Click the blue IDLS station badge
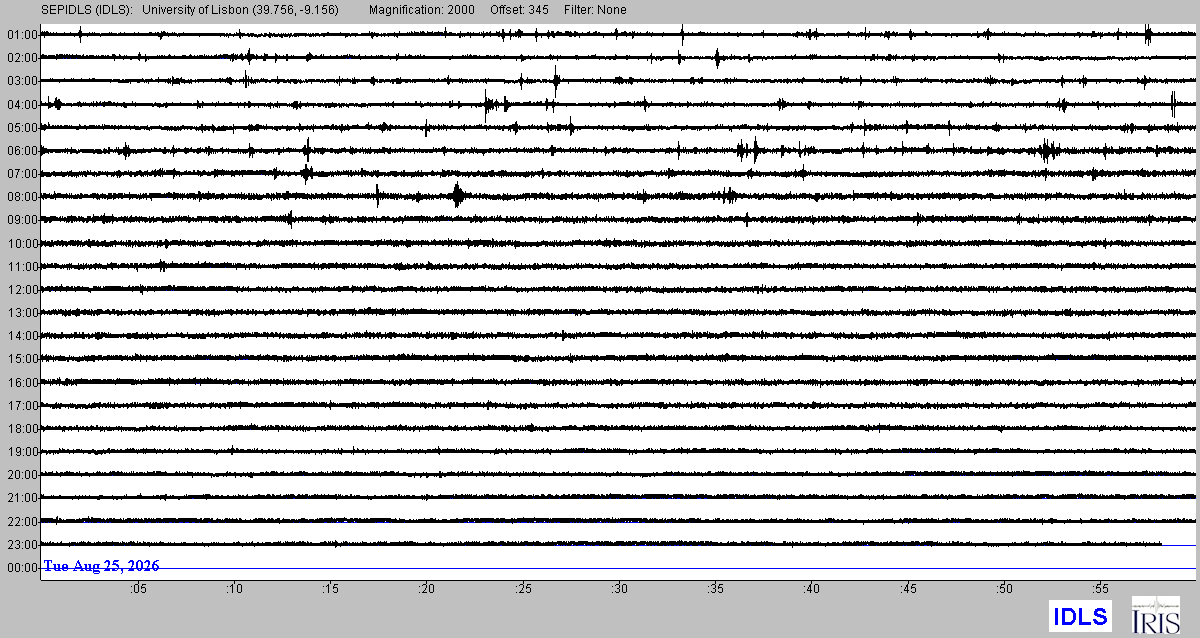The height and width of the screenshot is (638, 1200). (1080, 615)
